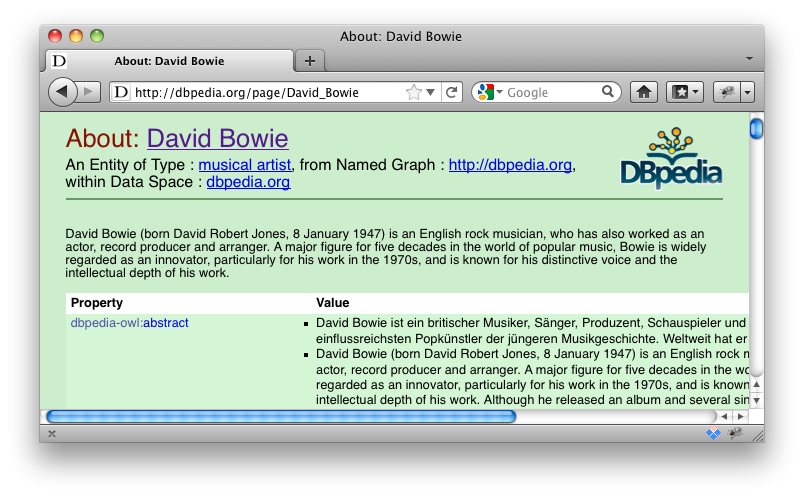
Task: Open the Bookmarks toolbar menu button
Action: [685, 92]
